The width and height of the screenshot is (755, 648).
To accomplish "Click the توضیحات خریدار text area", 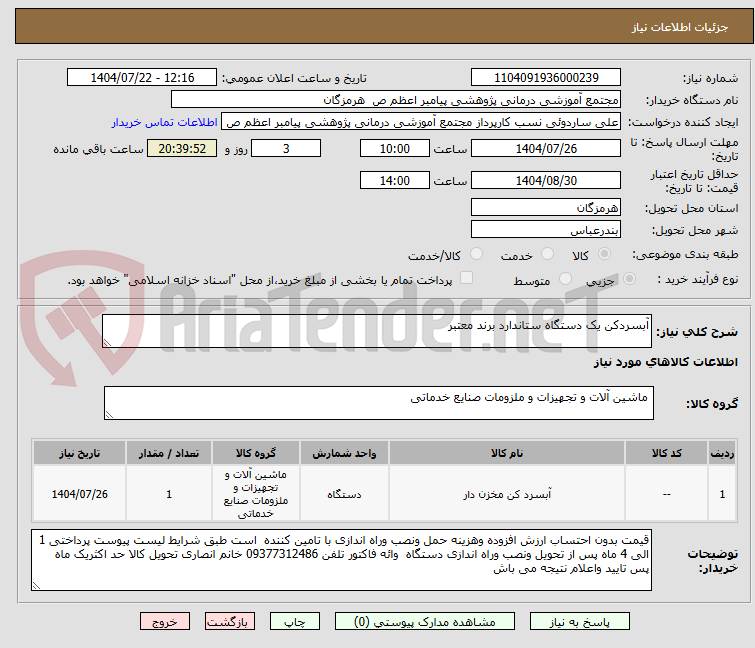I will (341, 560).
